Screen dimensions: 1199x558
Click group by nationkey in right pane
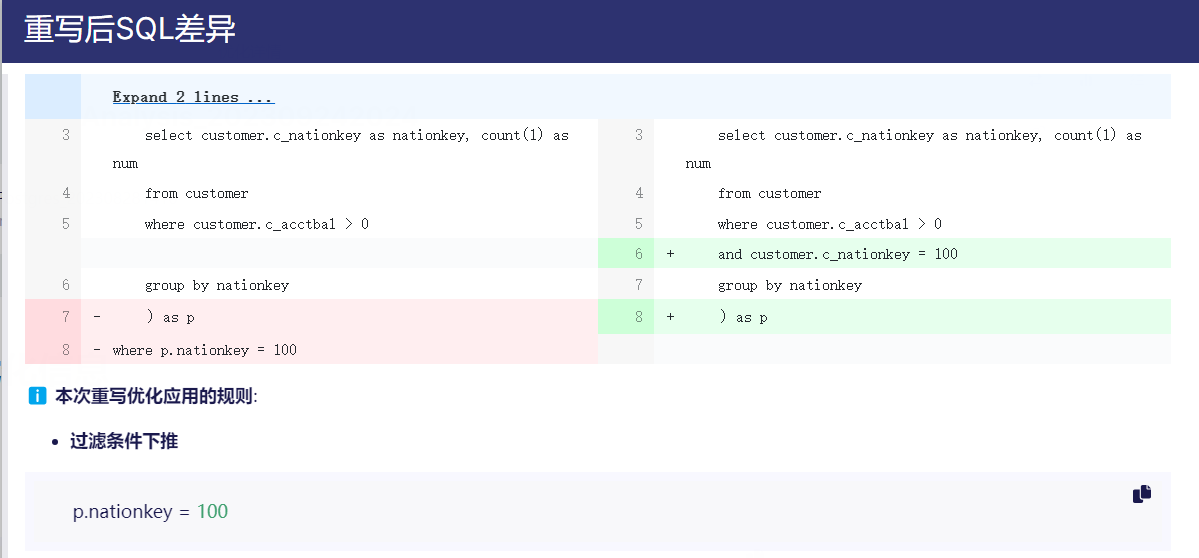789,285
